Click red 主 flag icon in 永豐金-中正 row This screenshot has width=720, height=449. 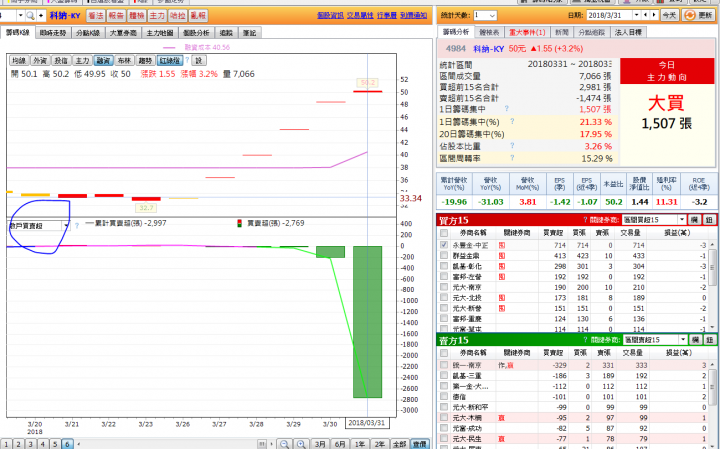[502, 245]
